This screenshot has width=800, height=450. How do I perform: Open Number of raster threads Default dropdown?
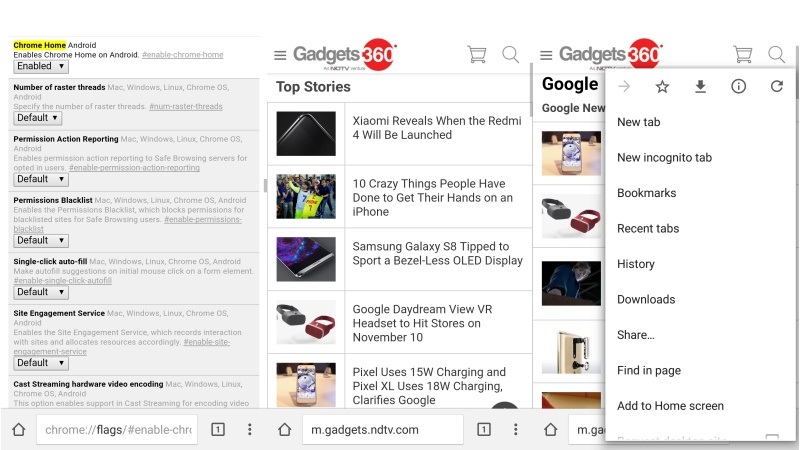pyautogui.click(x=38, y=118)
